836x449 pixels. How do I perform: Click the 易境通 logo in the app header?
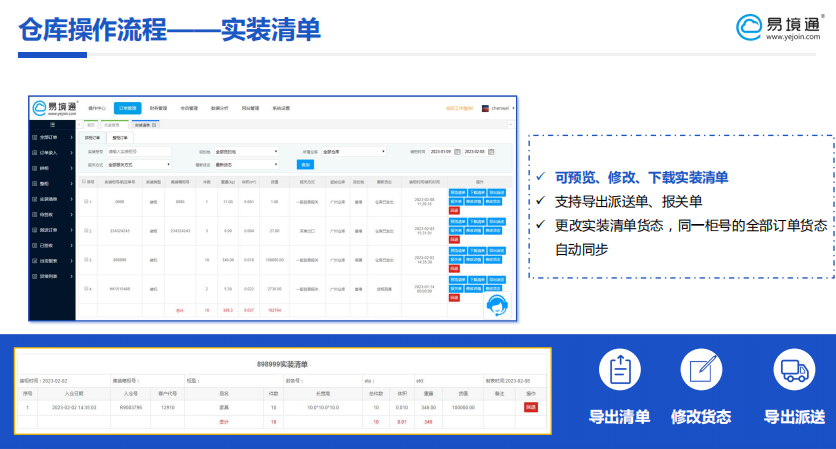coord(53,108)
